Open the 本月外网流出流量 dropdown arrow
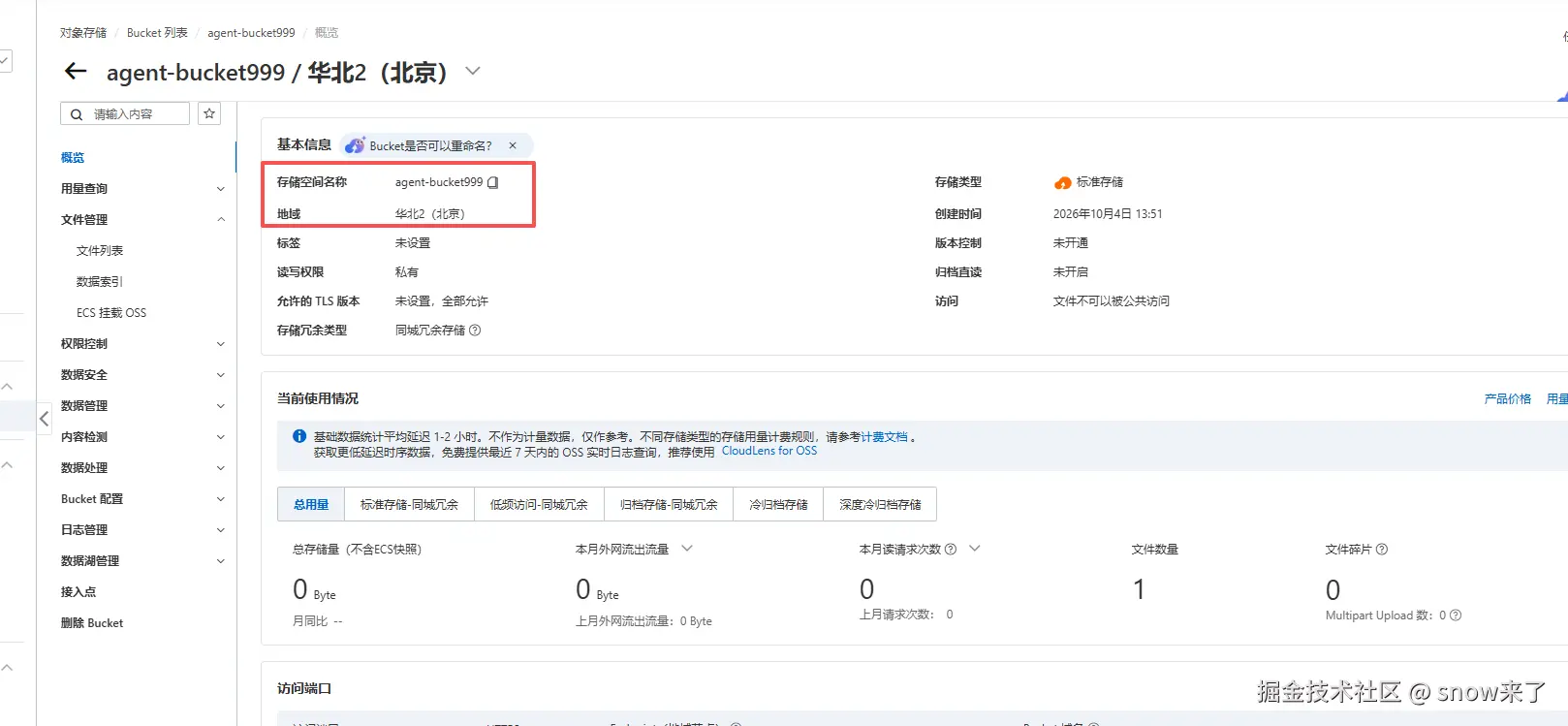 click(687, 549)
